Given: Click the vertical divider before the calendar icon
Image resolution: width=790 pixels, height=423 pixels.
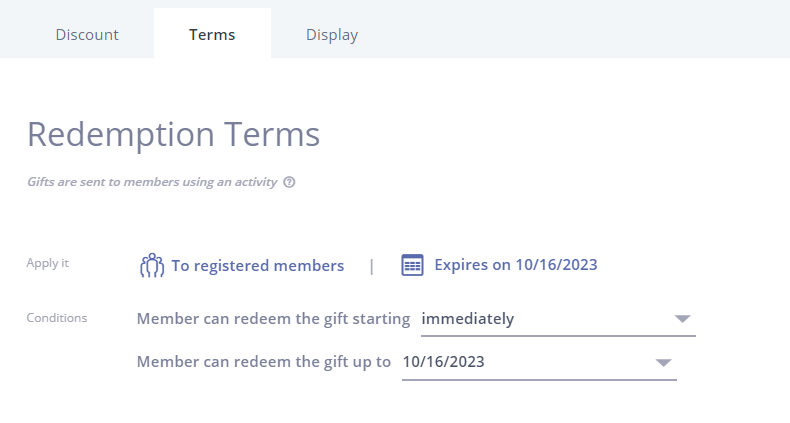Looking at the screenshot, I should tap(372, 266).
